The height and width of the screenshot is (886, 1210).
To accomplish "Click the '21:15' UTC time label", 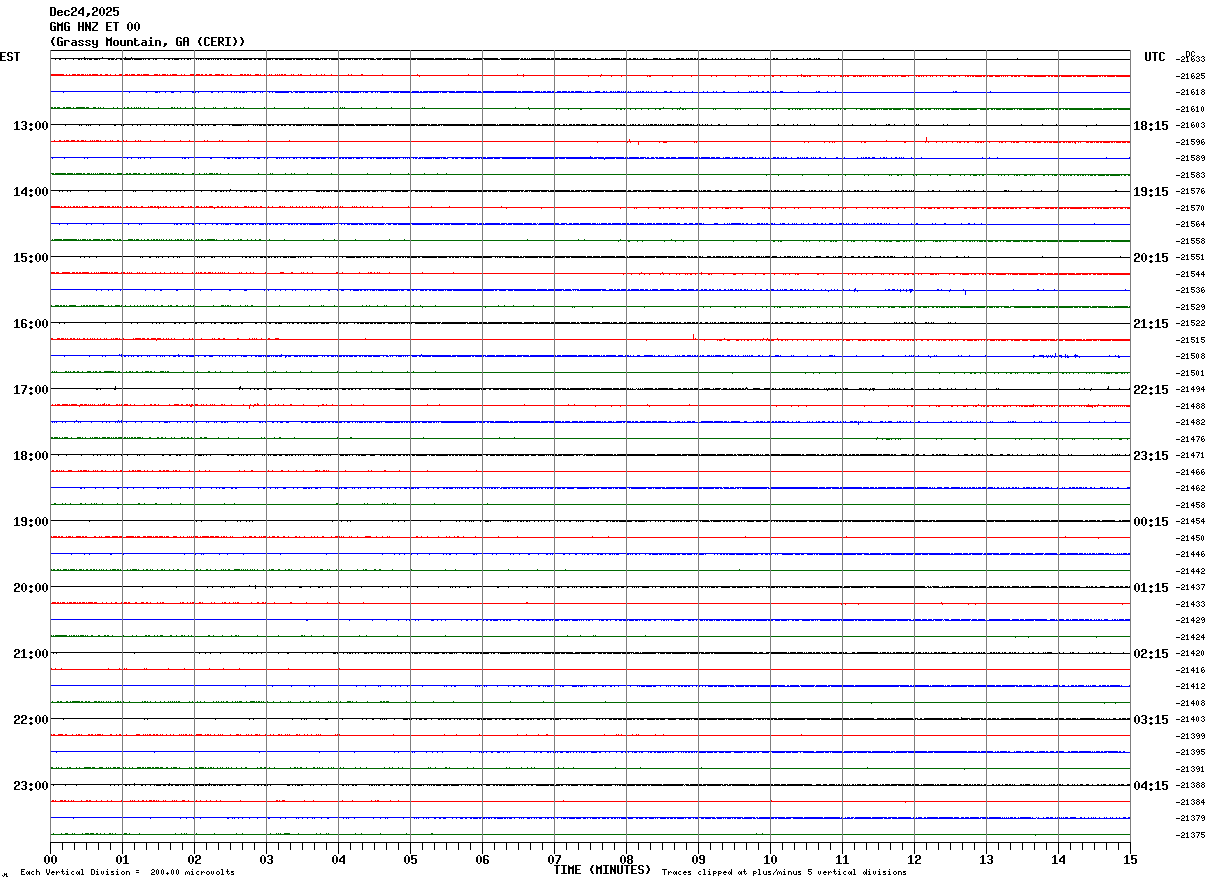I will (x=1150, y=324).
